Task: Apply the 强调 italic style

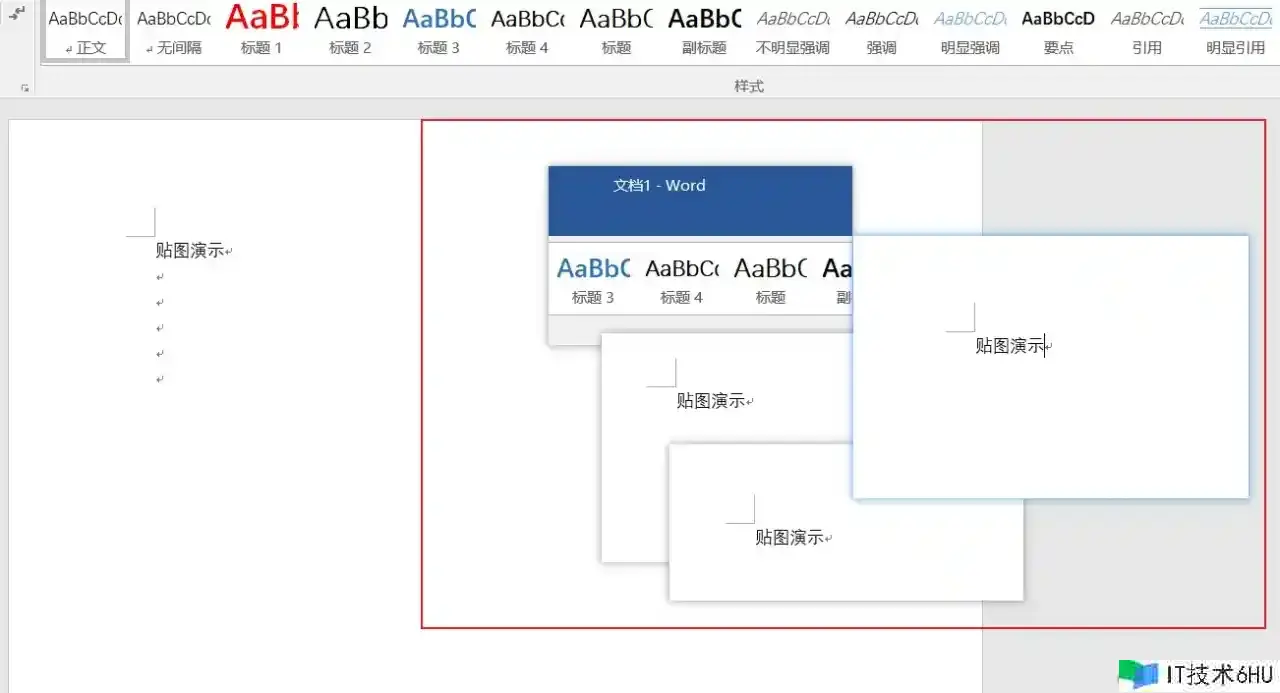Action: tap(881, 30)
